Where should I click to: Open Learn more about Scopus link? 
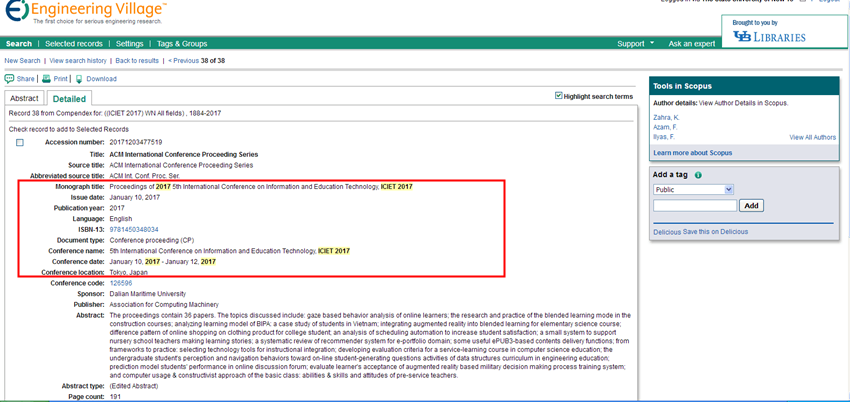pos(693,153)
